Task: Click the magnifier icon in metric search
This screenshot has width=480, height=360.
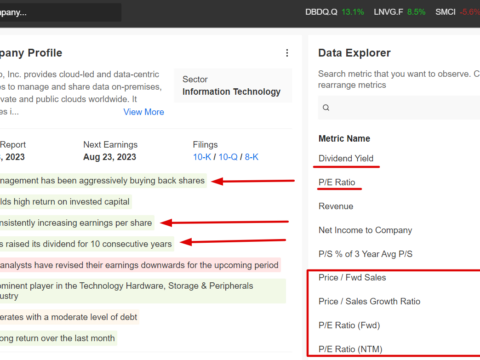Action: coord(326,107)
